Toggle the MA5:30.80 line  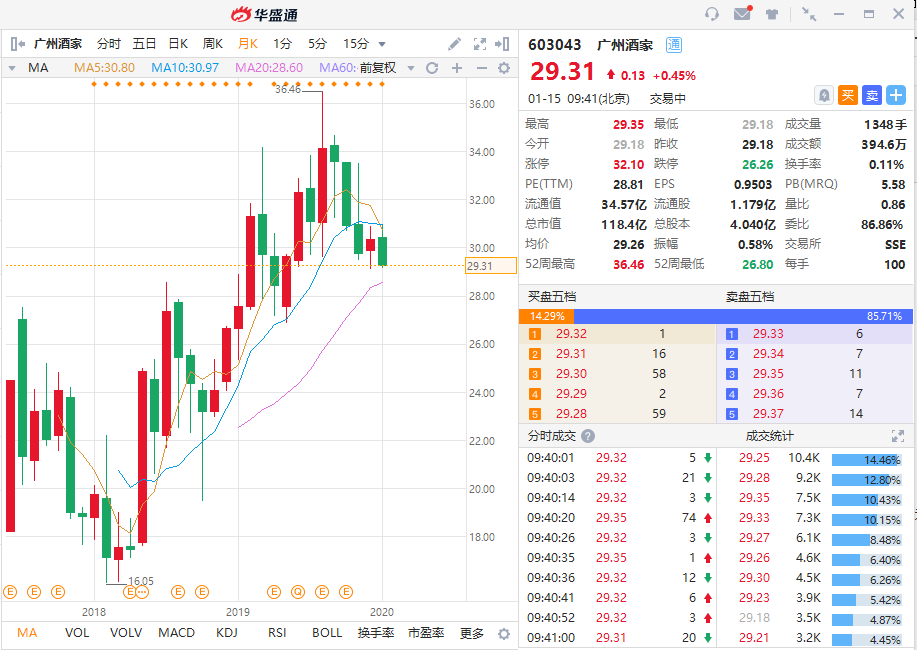point(104,68)
